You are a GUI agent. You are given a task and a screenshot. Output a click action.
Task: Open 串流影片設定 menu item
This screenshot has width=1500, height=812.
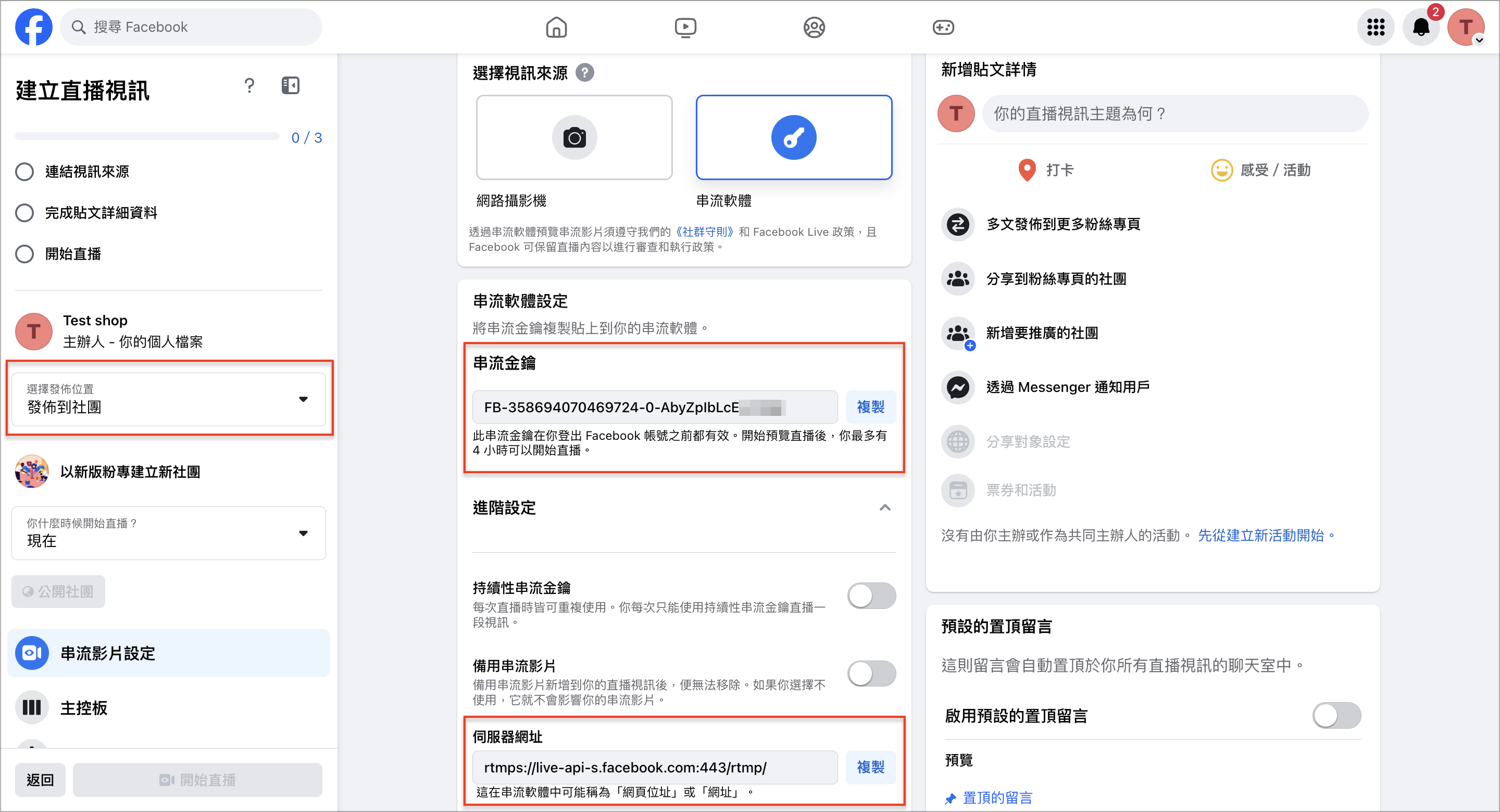(x=169, y=653)
